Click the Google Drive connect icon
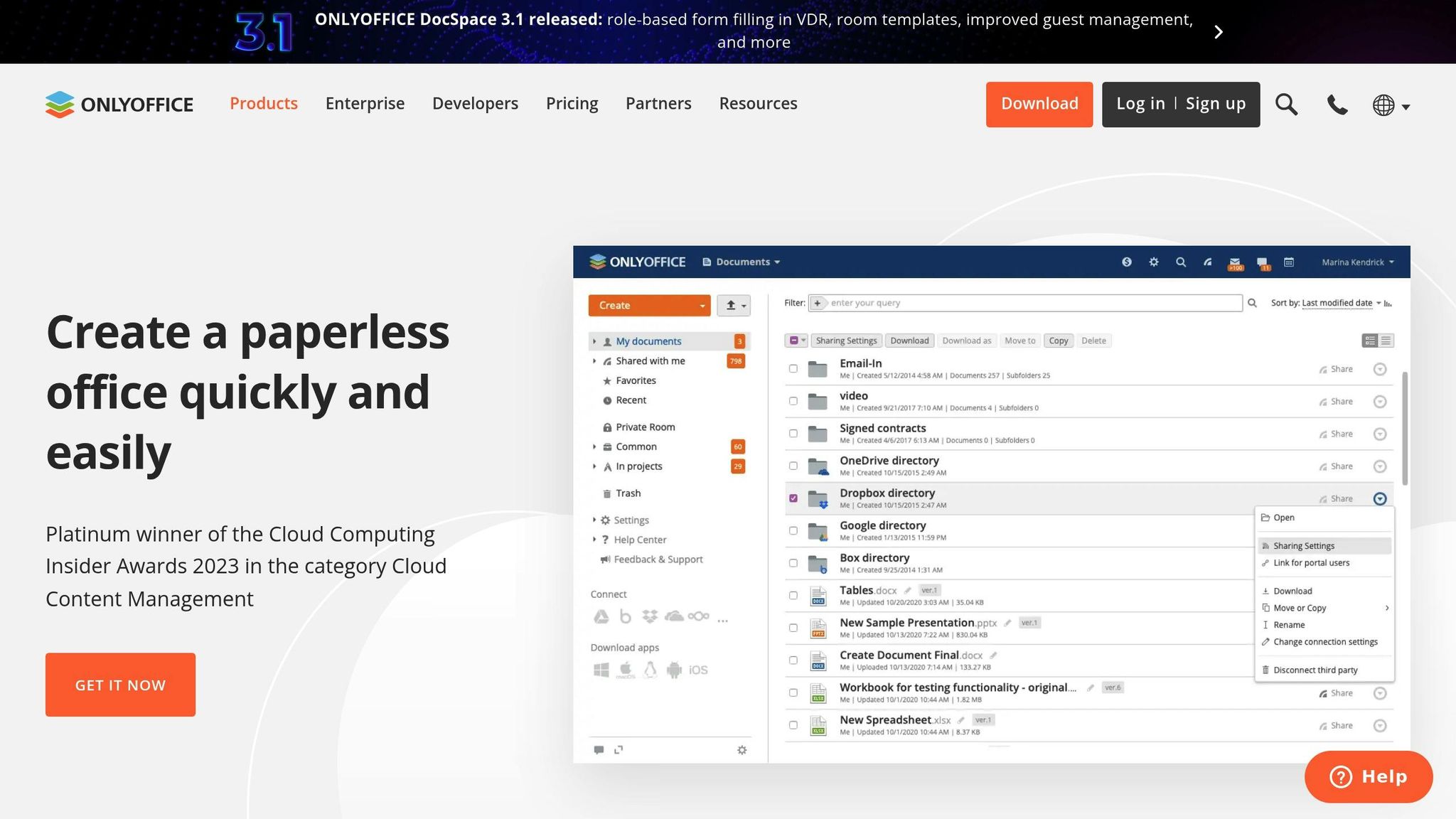This screenshot has height=819, width=1456. [x=601, y=617]
